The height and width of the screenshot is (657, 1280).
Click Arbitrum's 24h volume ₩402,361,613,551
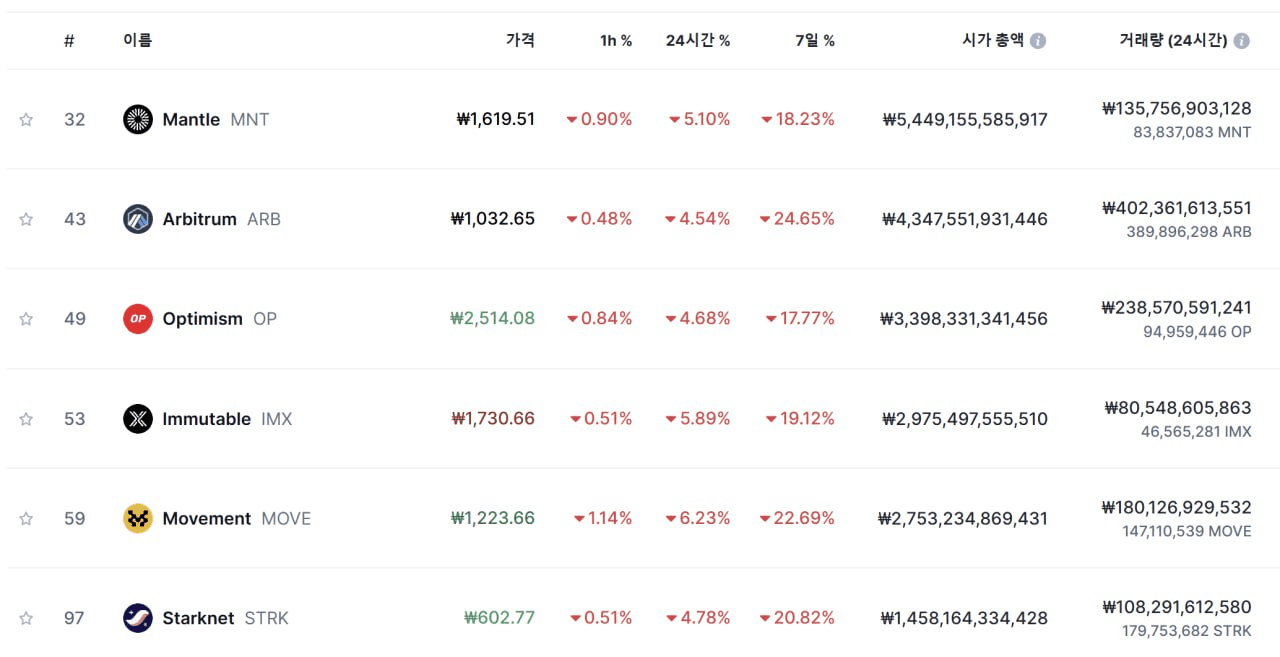click(1176, 208)
